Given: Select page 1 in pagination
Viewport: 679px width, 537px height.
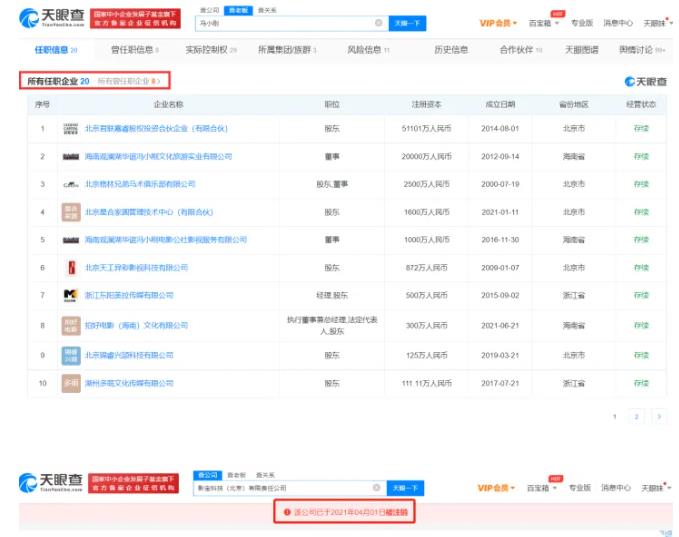Looking at the screenshot, I should coord(614,417).
